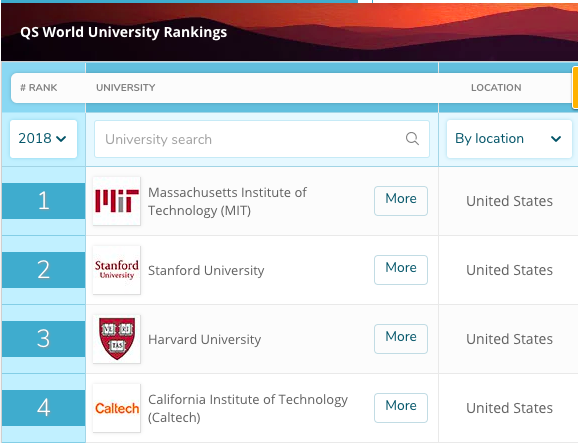The width and height of the screenshot is (578, 443).
Task: Open More for Harvard University
Action: 401,339
